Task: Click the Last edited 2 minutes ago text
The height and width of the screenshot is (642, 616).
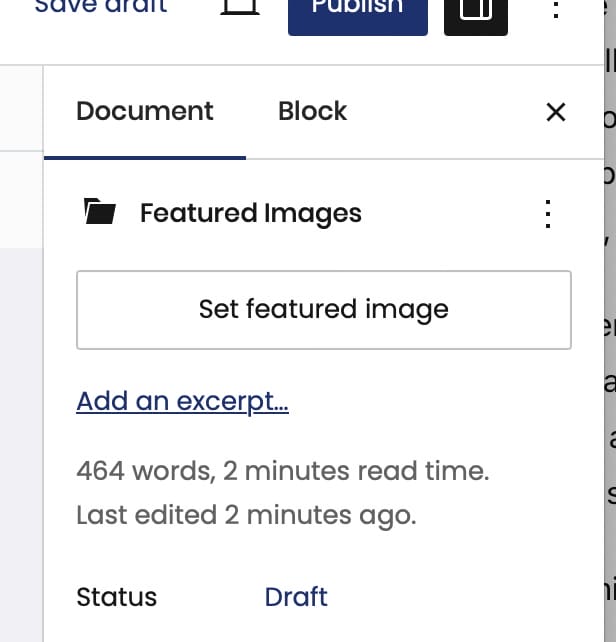Action: pos(246,515)
